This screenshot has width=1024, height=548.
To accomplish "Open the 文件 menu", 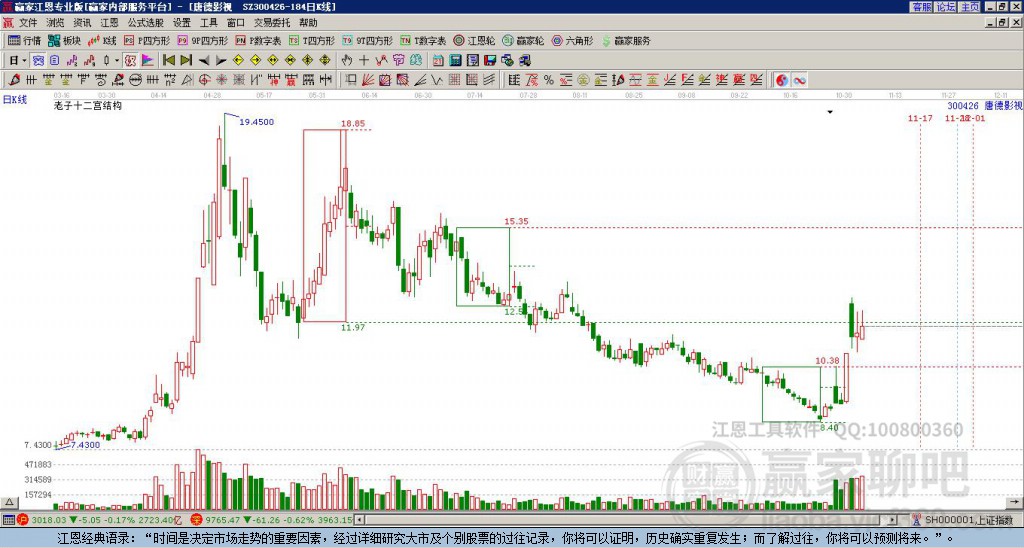I will [28, 23].
